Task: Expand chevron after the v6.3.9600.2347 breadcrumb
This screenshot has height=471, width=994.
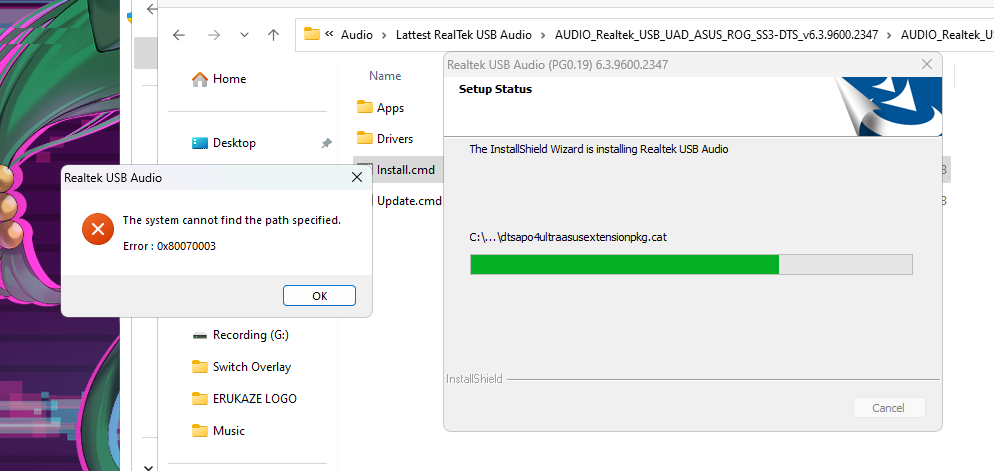Action: pyautogui.click(x=889, y=35)
